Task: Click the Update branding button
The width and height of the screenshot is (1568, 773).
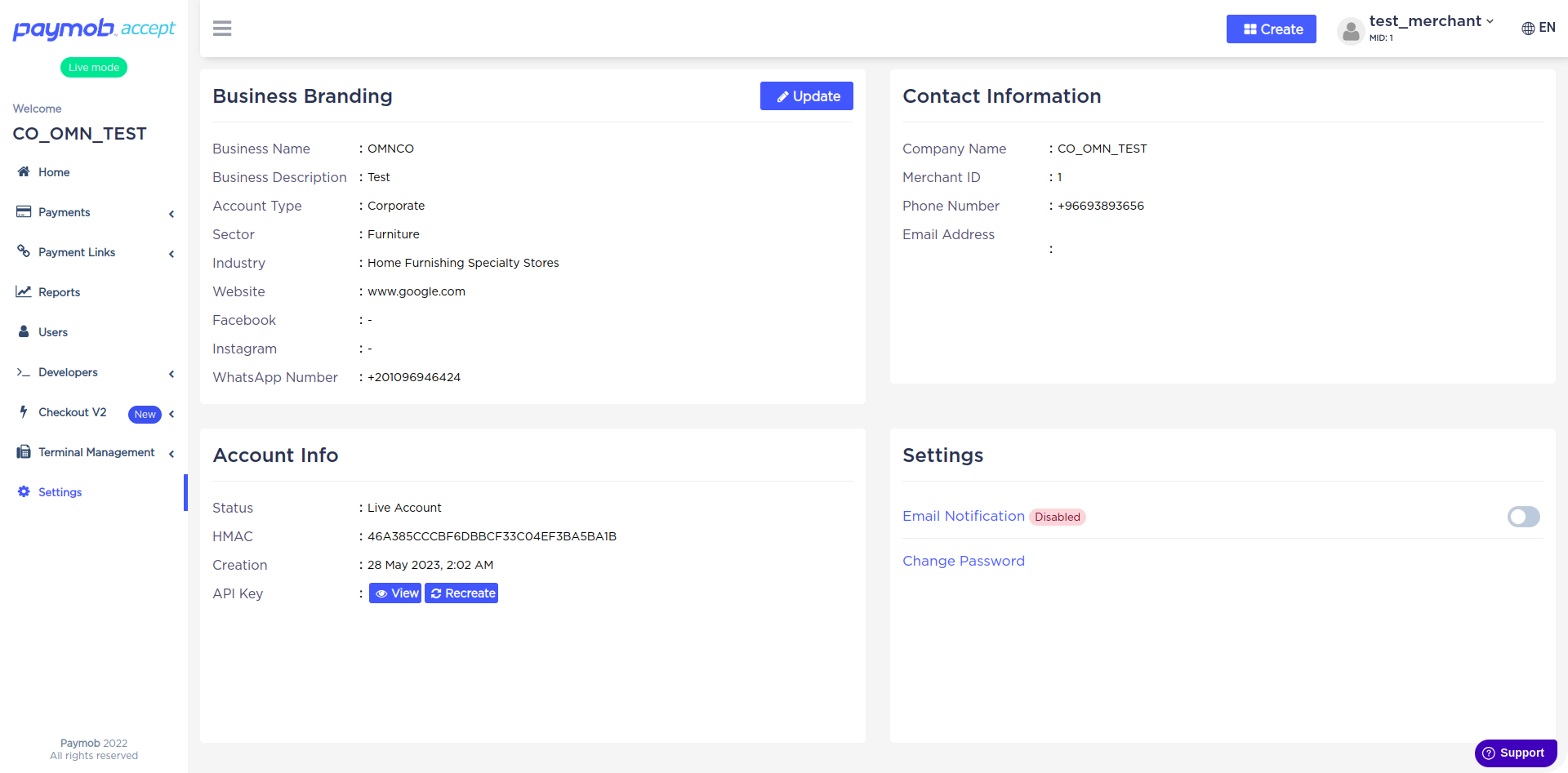Action: pyautogui.click(x=806, y=96)
